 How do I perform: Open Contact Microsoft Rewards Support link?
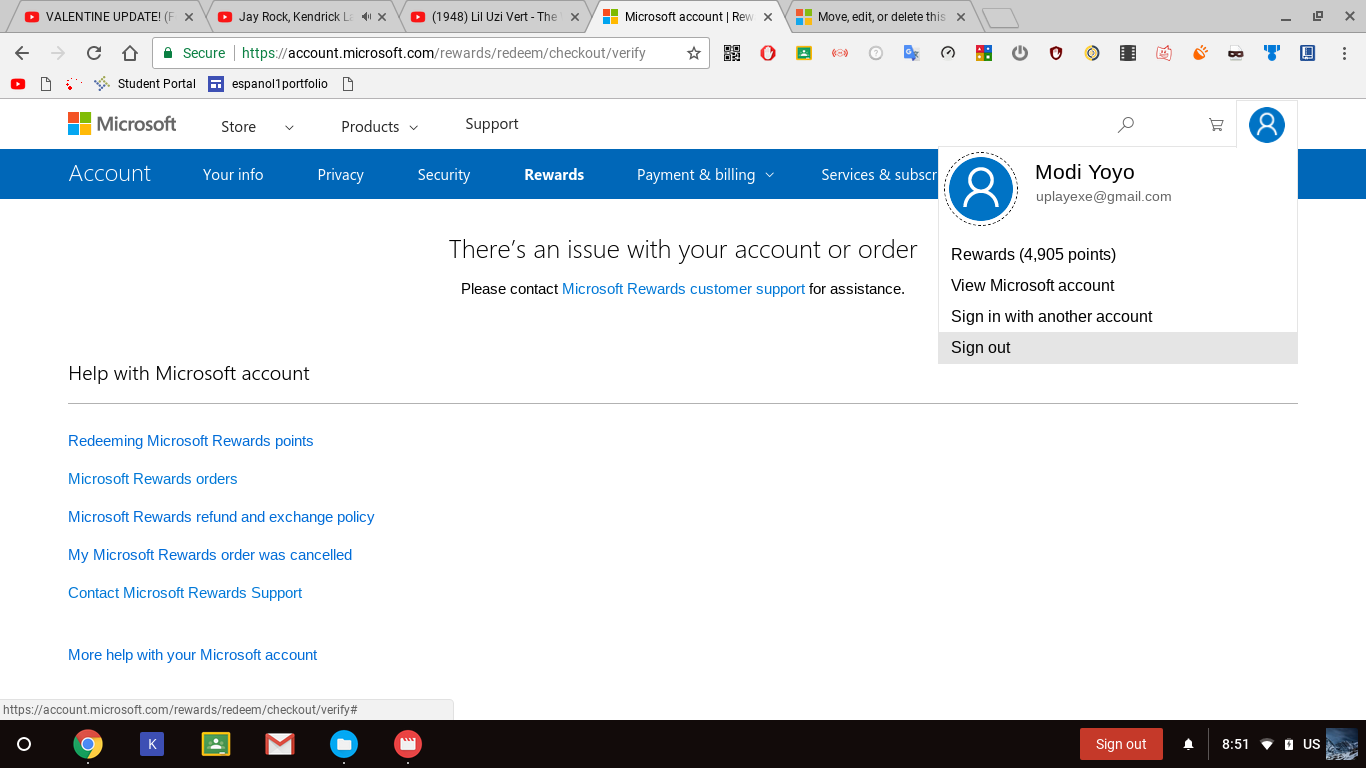point(185,593)
